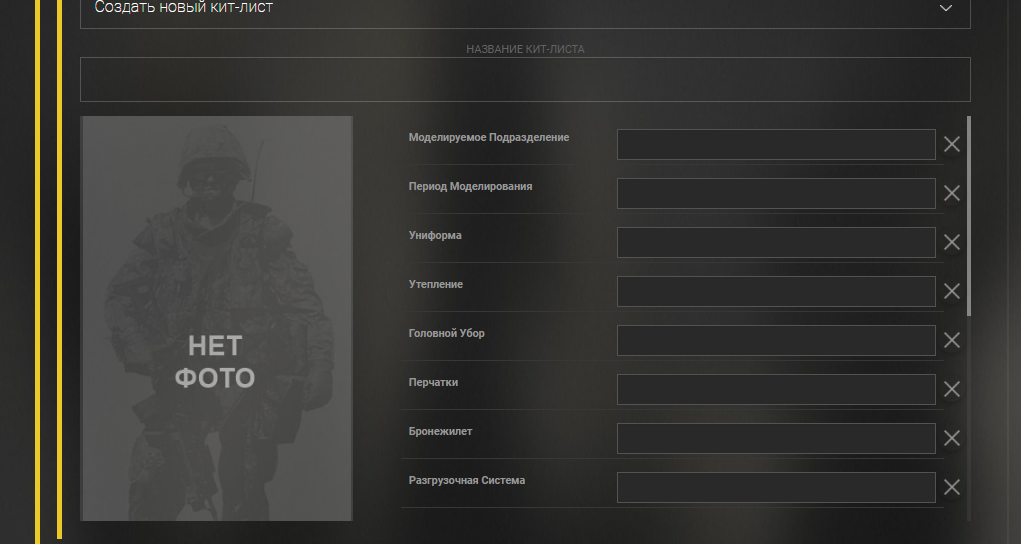Focus the 'Название кит-листа' name field

click(x=525, y=79)
